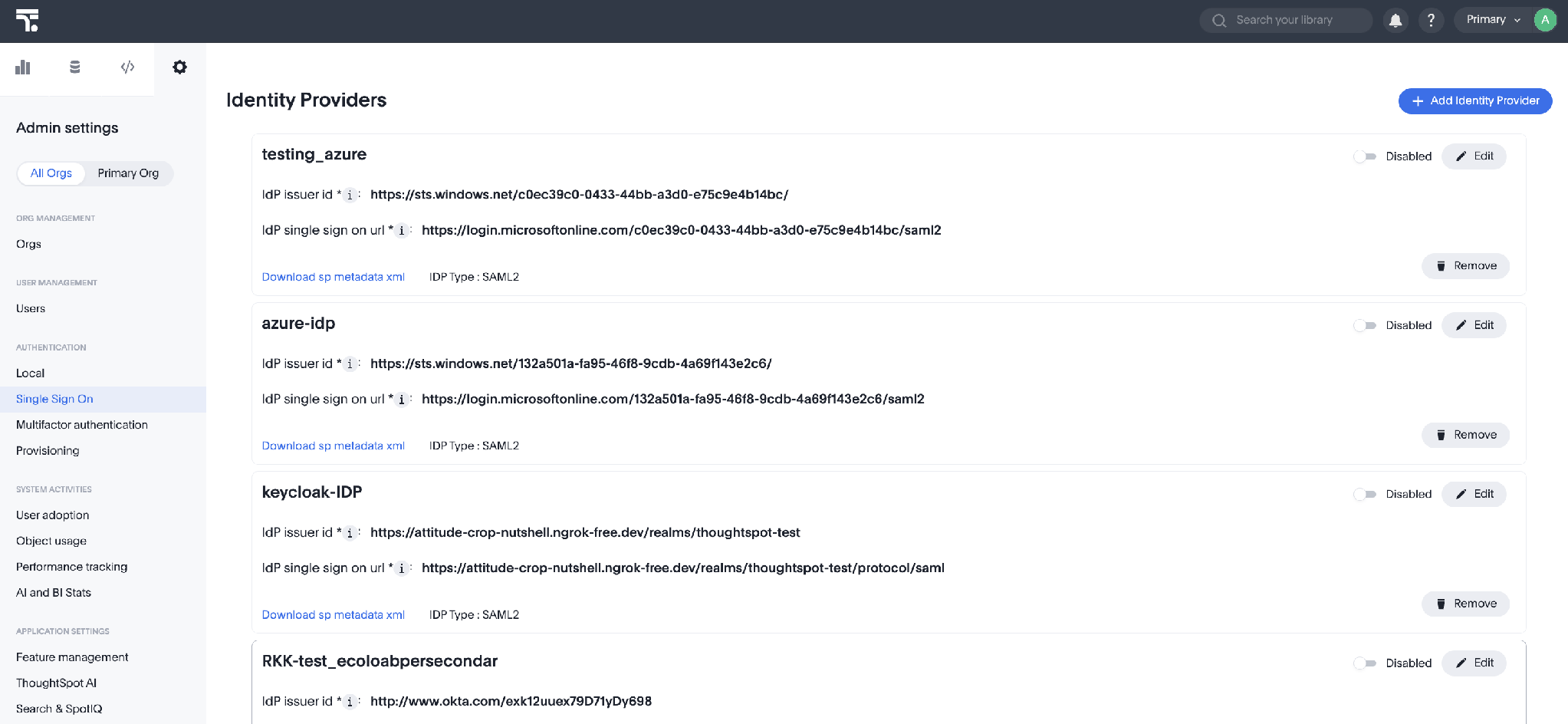1568x724 pixels.
Task: Open the help question mark icon
Action: click(x=1431, y=21)
